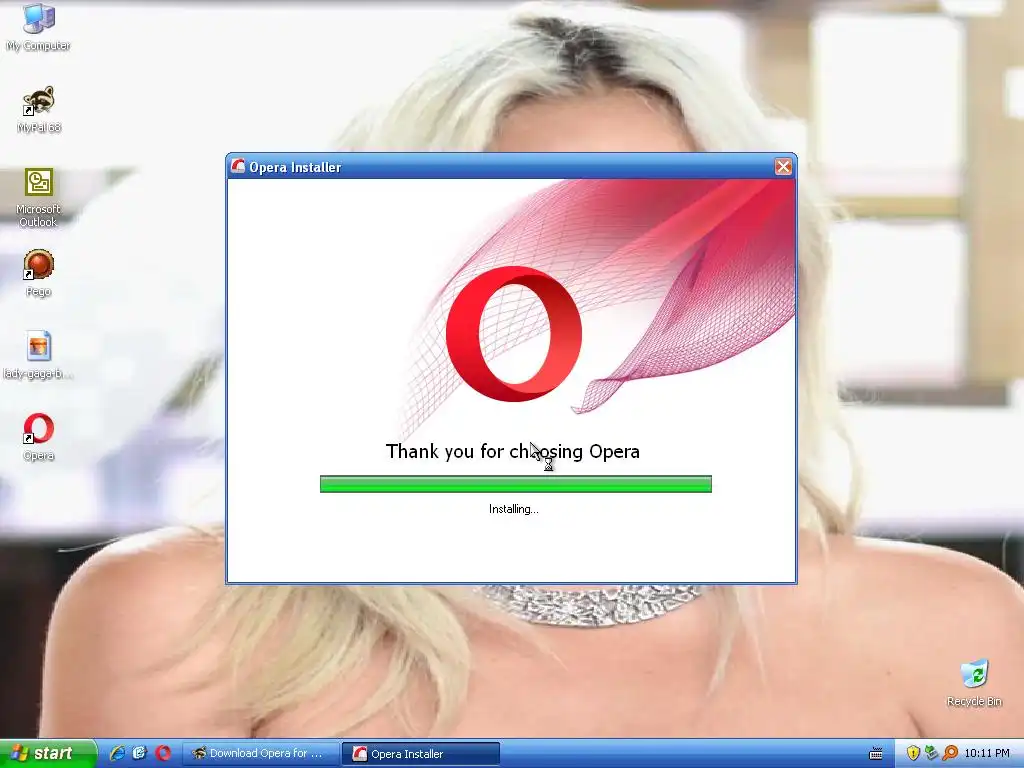Click the 'Installing...' status text
The width and height of the screenshot is (1024, 768).
(514, 509)
